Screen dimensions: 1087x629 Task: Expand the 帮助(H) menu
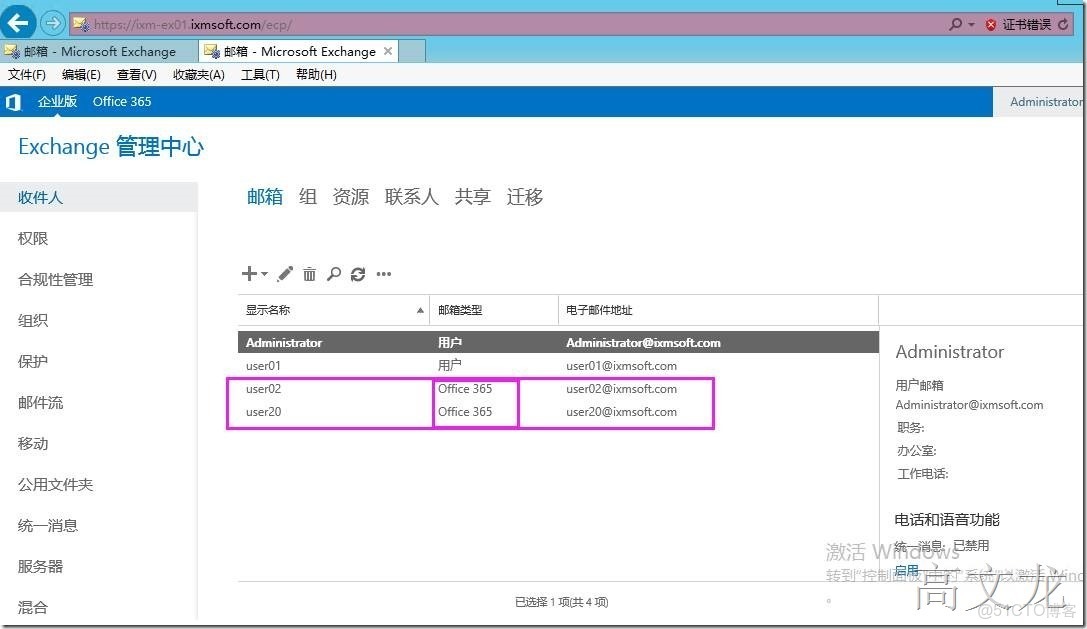click(x=315, y=73)
